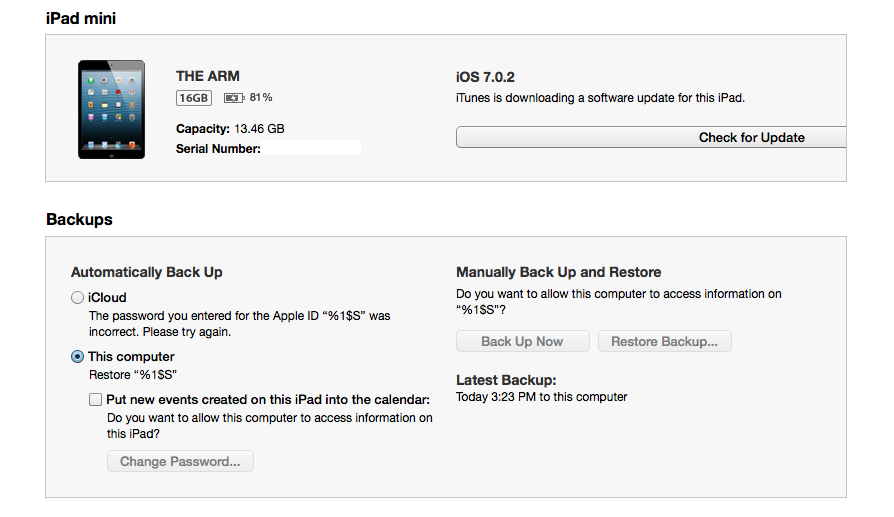Click the iOS 7.0.2 version text
This screenshot has width=894, height=517.
[485, 77]
